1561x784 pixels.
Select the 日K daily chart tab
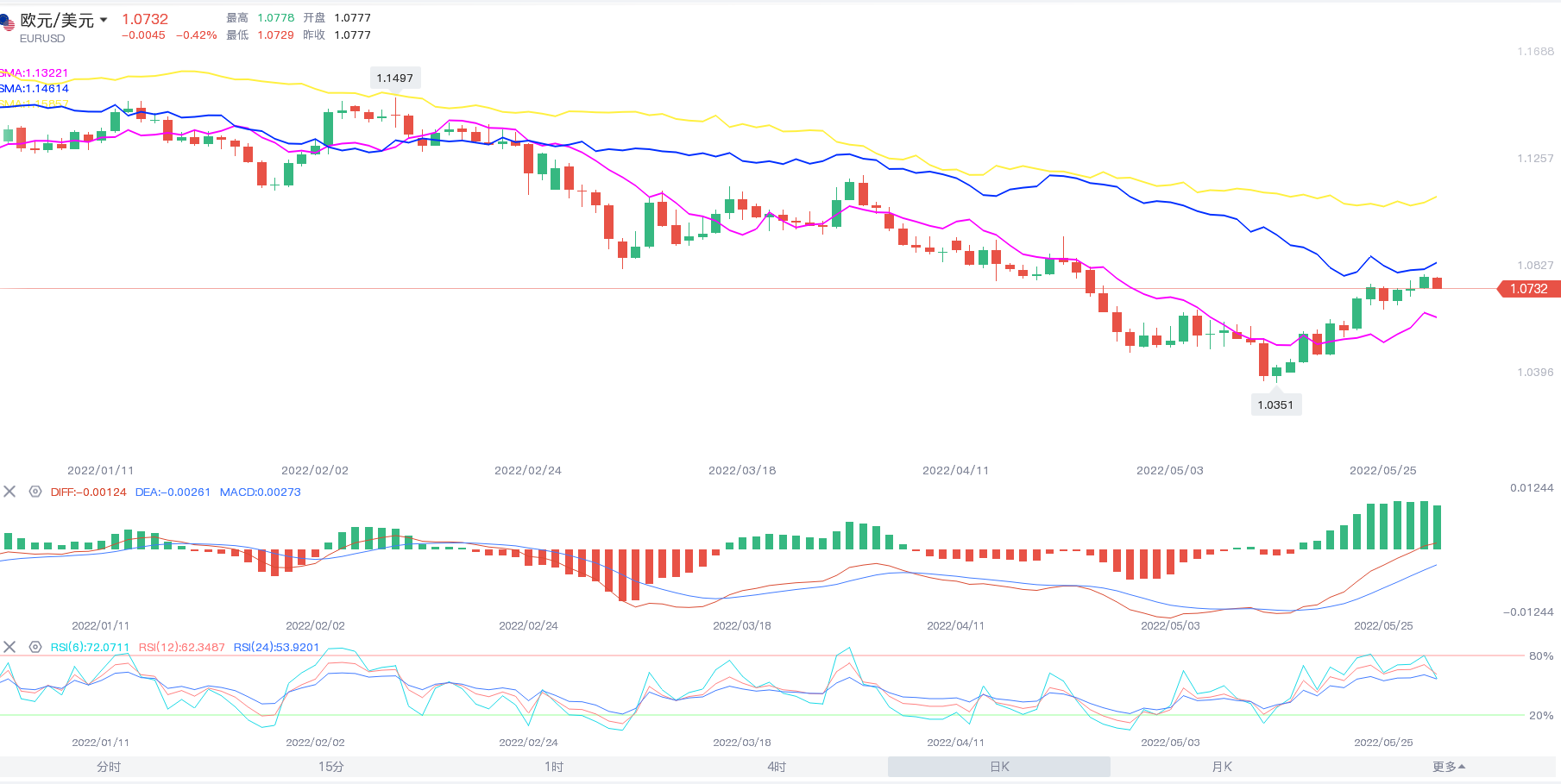click(999, 767)
